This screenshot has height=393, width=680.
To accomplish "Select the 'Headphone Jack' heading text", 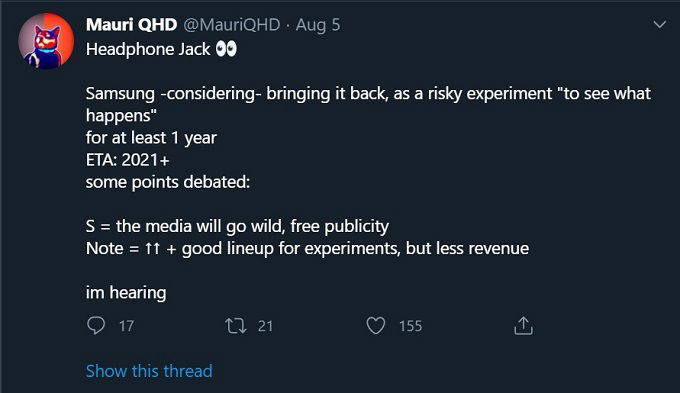I will coord(148,49).
